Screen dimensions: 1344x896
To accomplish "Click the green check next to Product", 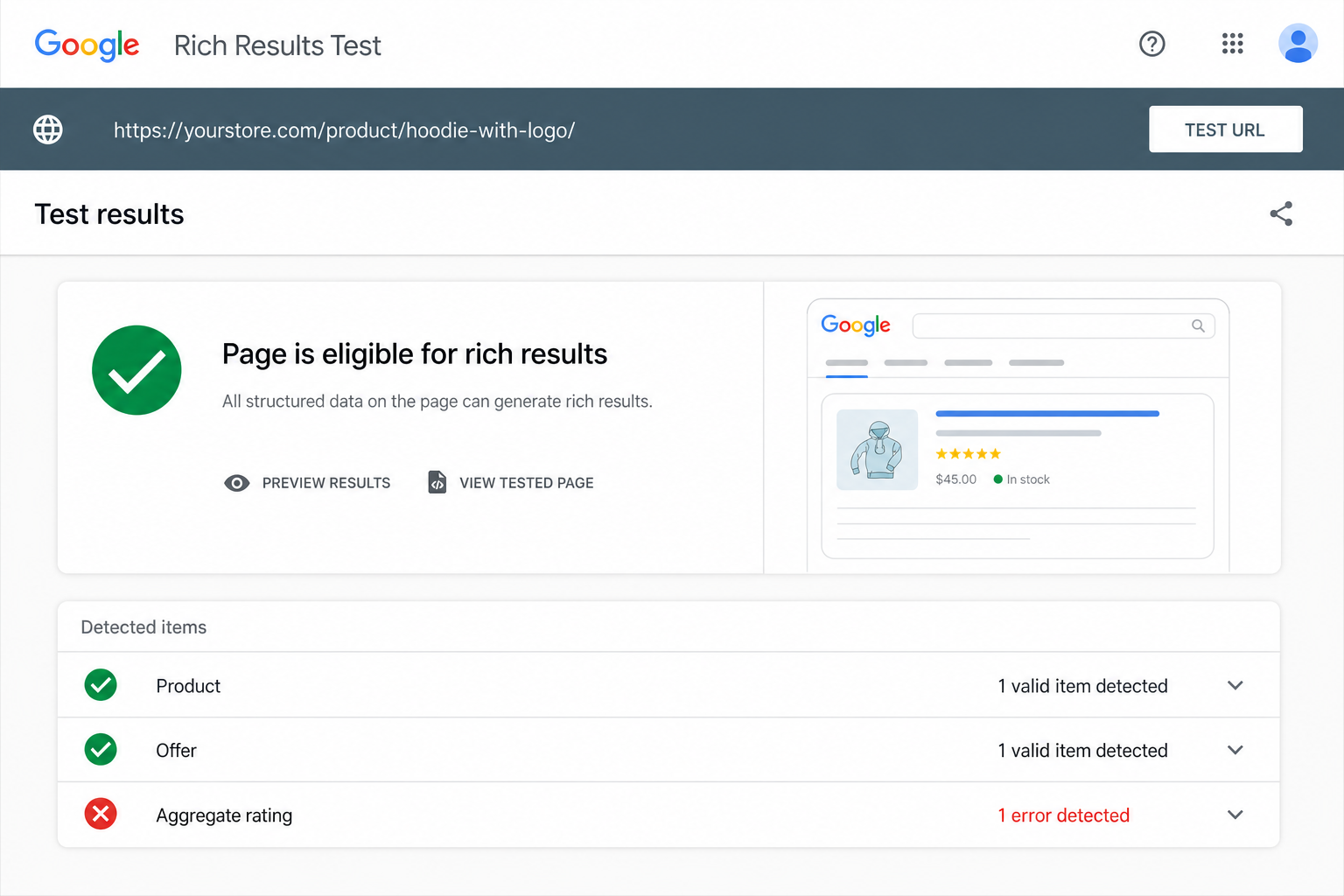I will [101, 685].
